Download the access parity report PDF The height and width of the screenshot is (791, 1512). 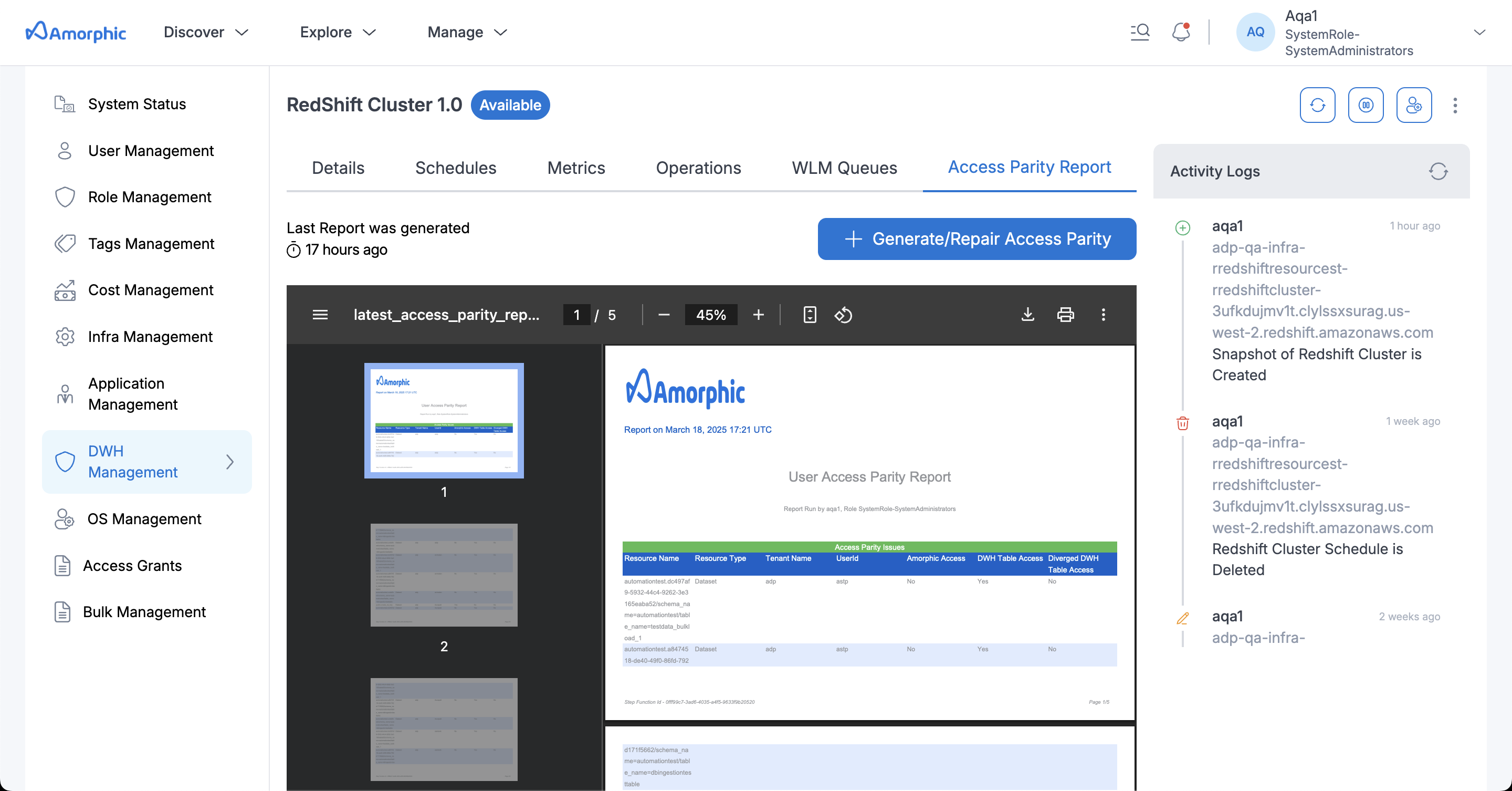click(1028, 315)
